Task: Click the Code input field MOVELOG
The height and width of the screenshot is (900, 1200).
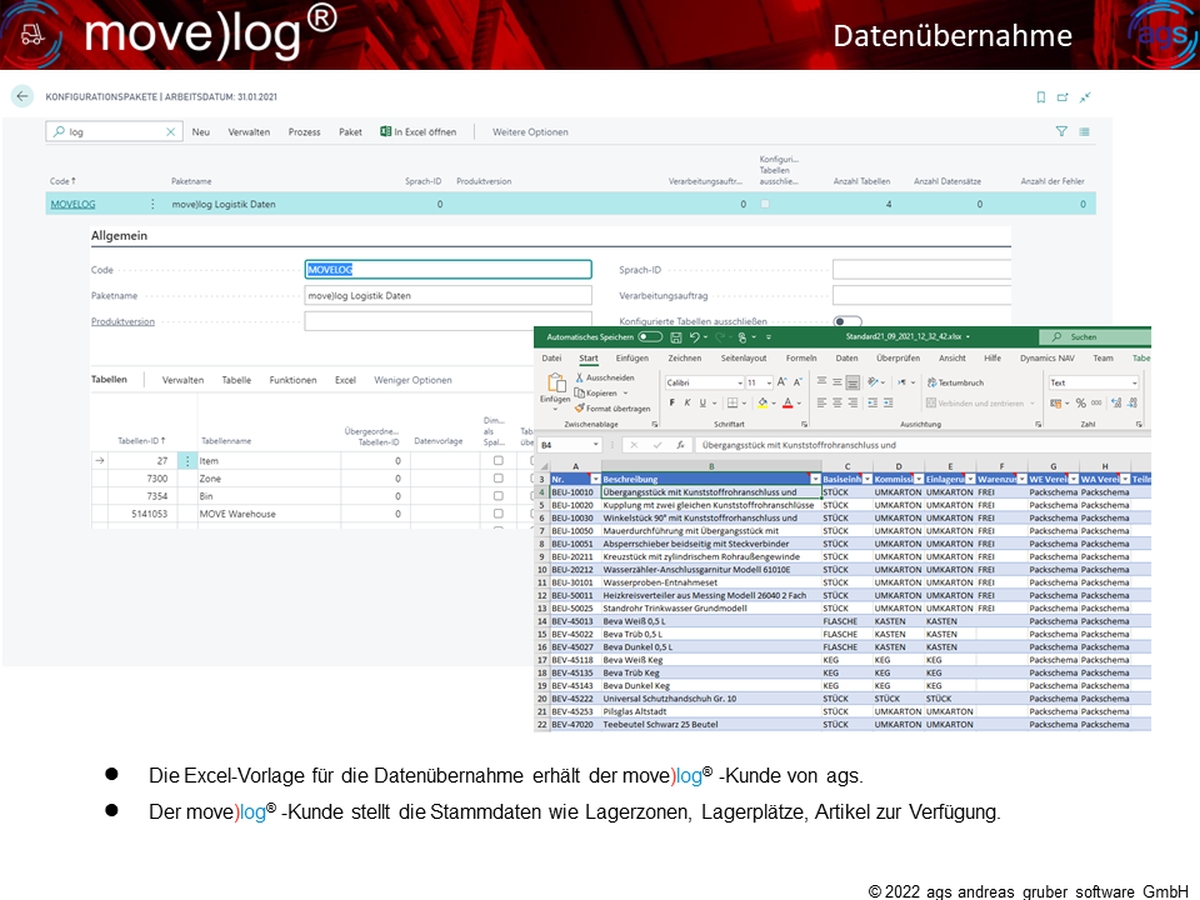Action: 448,270
